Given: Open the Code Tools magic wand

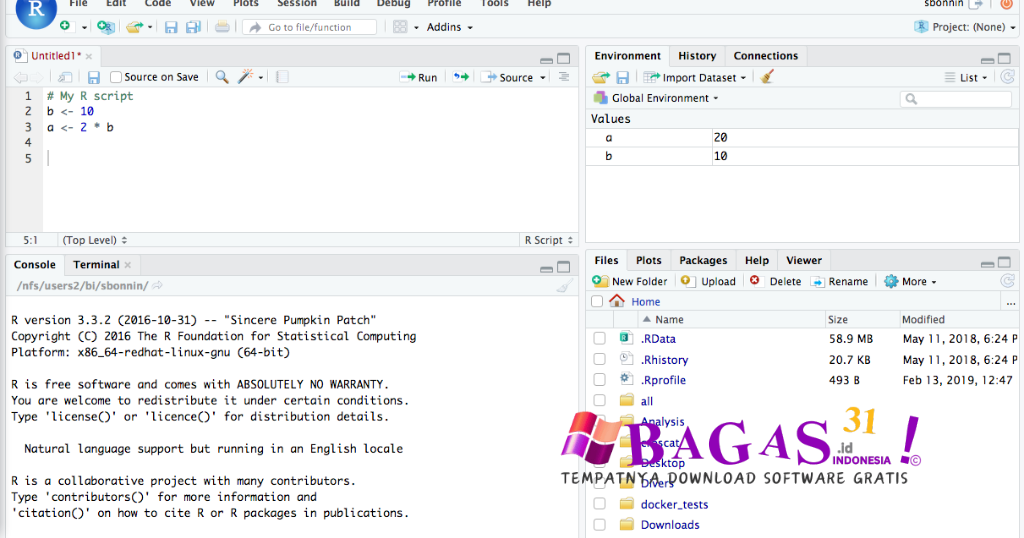Looking at the screenshot, I should pos(246,77).
